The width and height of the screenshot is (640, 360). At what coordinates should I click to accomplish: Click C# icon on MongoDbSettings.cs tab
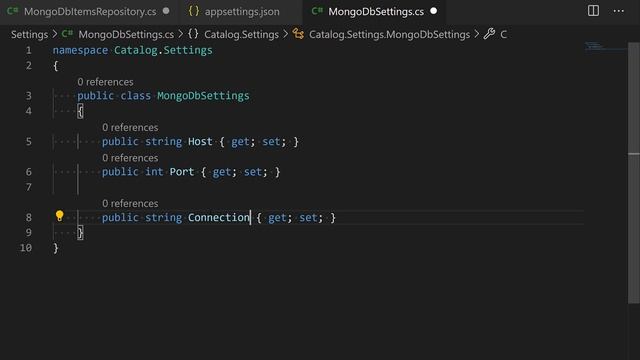(x=317, y=11)
